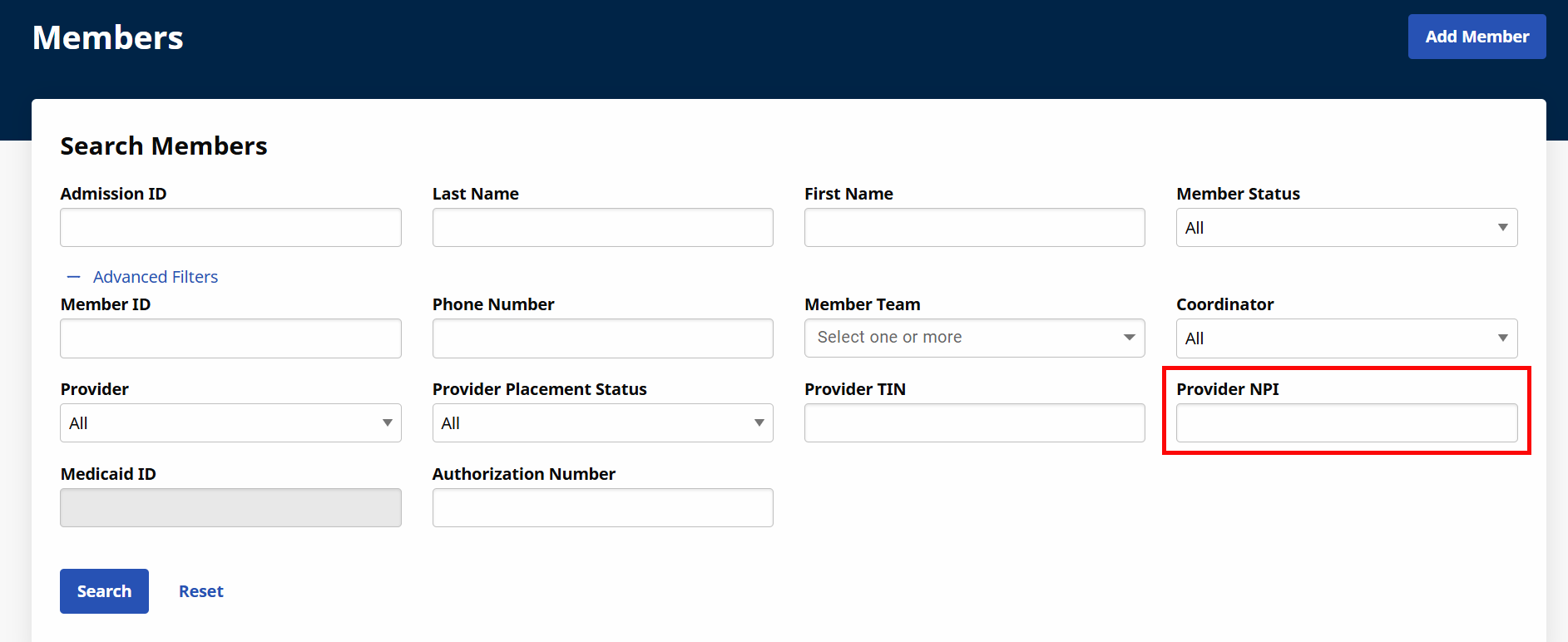Click the Phone Number field
This screenshot has width=1568, height=642.
(x=602, y=338)
